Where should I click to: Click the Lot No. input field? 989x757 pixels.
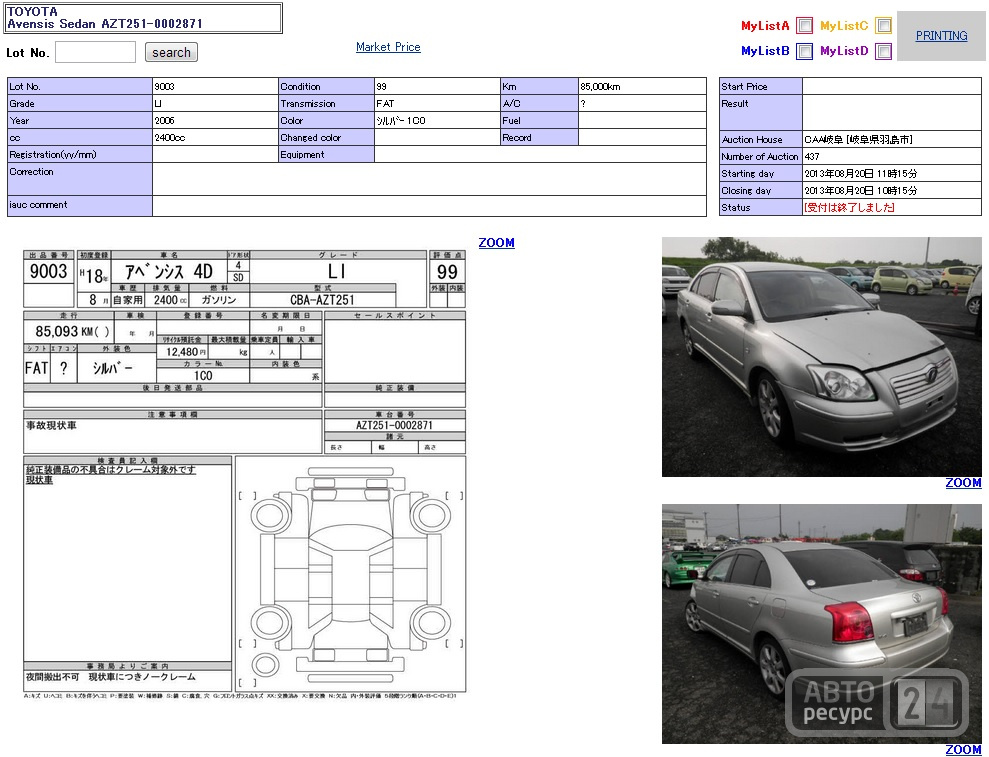pos(95,52)
